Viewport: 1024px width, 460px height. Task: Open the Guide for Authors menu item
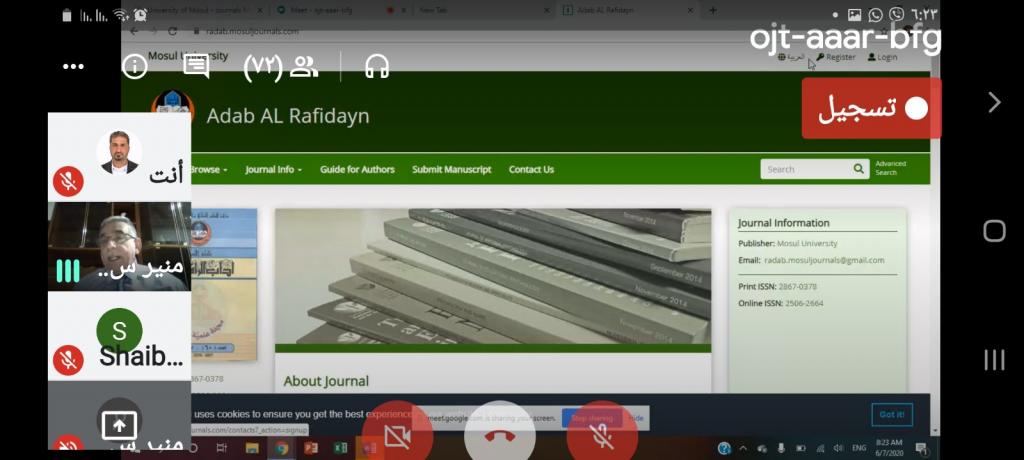[357, 170]
